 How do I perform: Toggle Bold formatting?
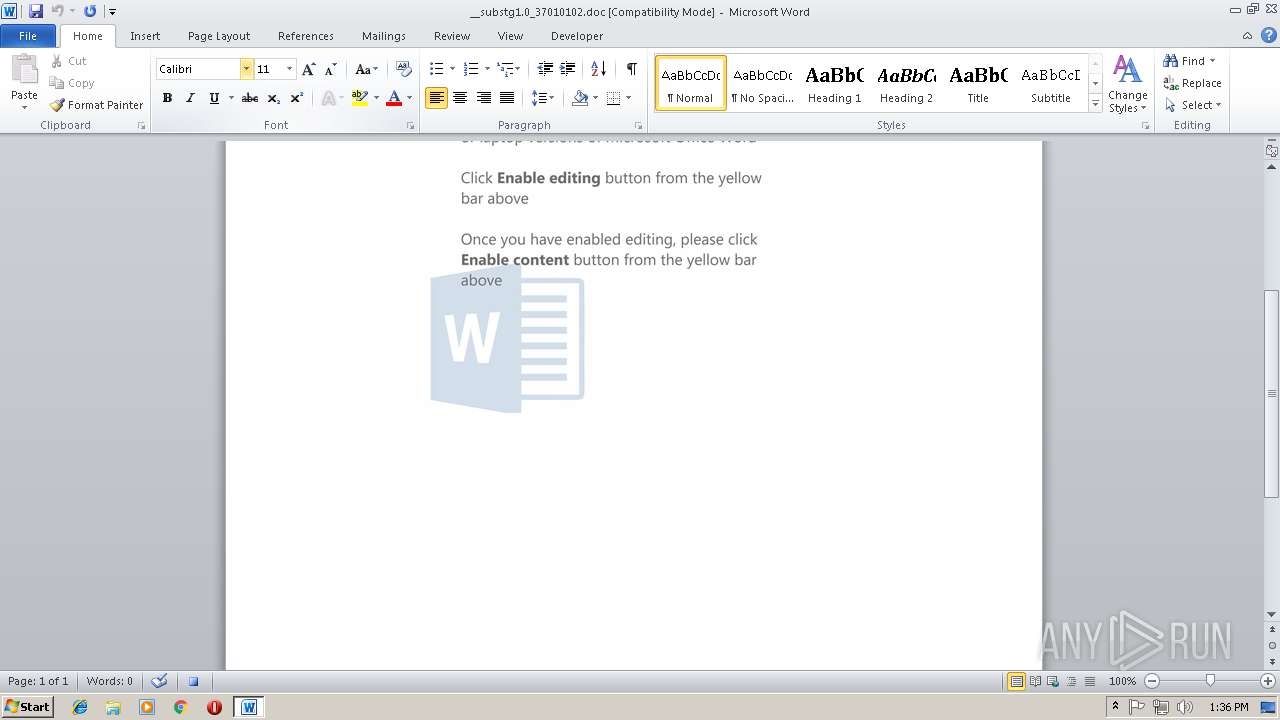167,98
